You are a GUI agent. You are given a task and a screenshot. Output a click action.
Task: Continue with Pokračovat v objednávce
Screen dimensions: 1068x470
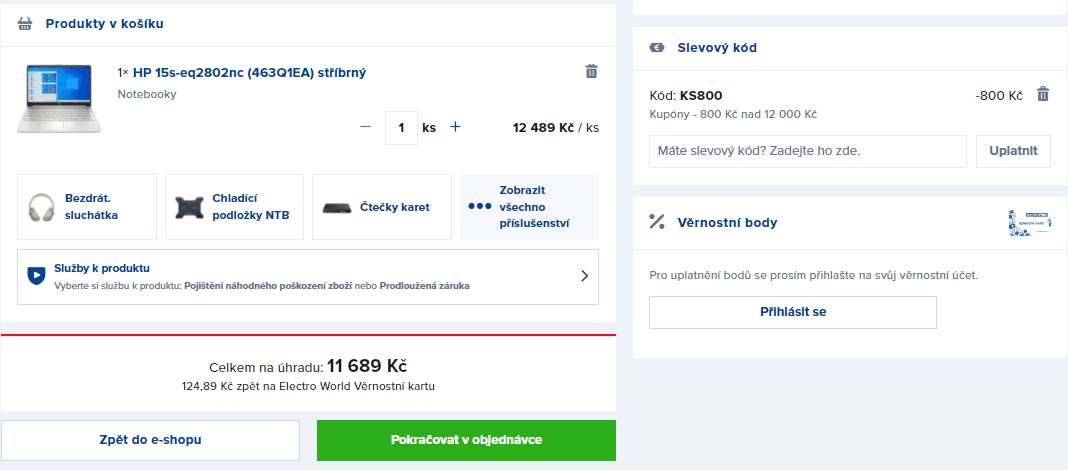pyautogui.click(x=466, y=440)
